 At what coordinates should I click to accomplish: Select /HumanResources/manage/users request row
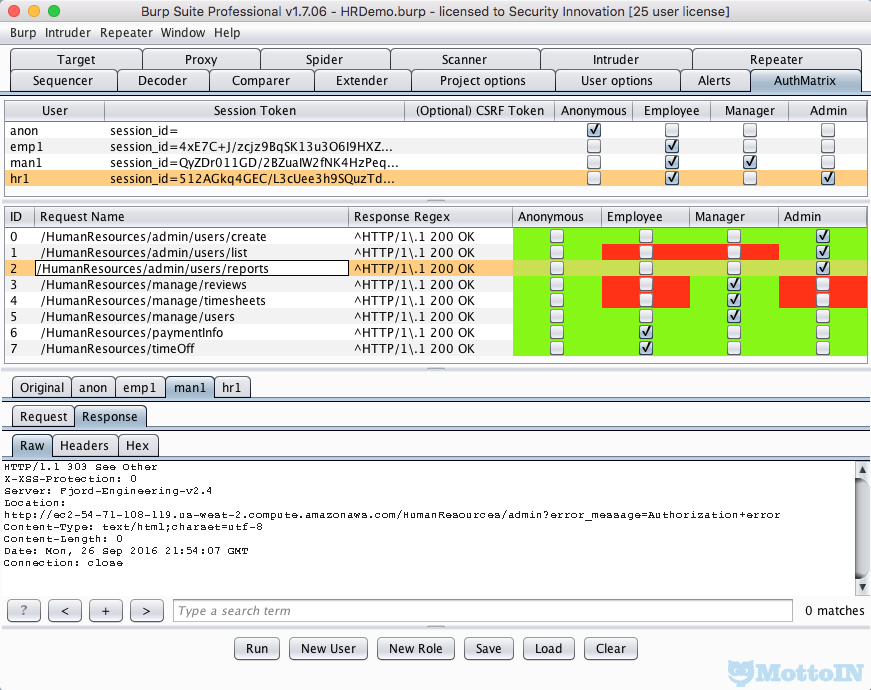(x=436, y=316)
